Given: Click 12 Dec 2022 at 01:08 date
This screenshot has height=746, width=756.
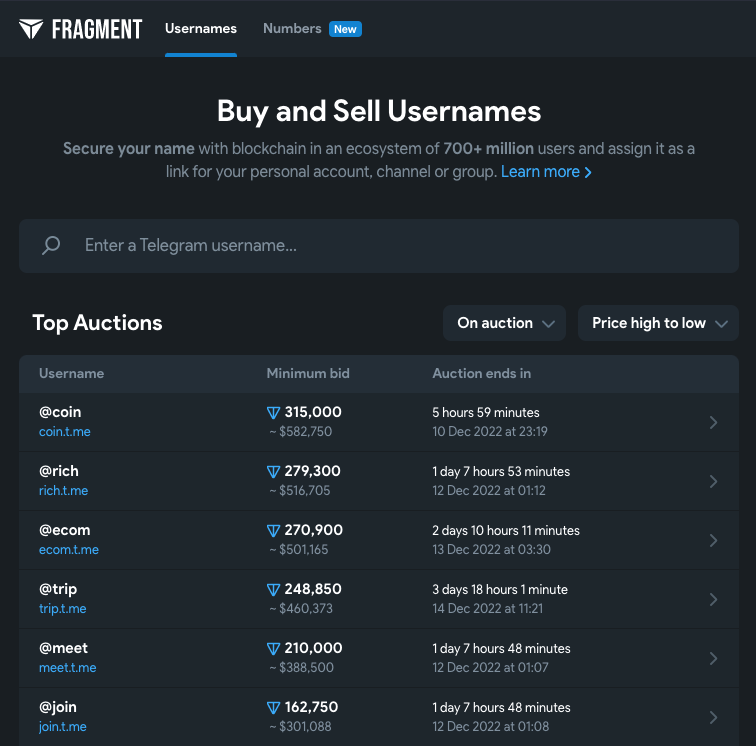Looking at the screenshot, I should coord(491,727).
